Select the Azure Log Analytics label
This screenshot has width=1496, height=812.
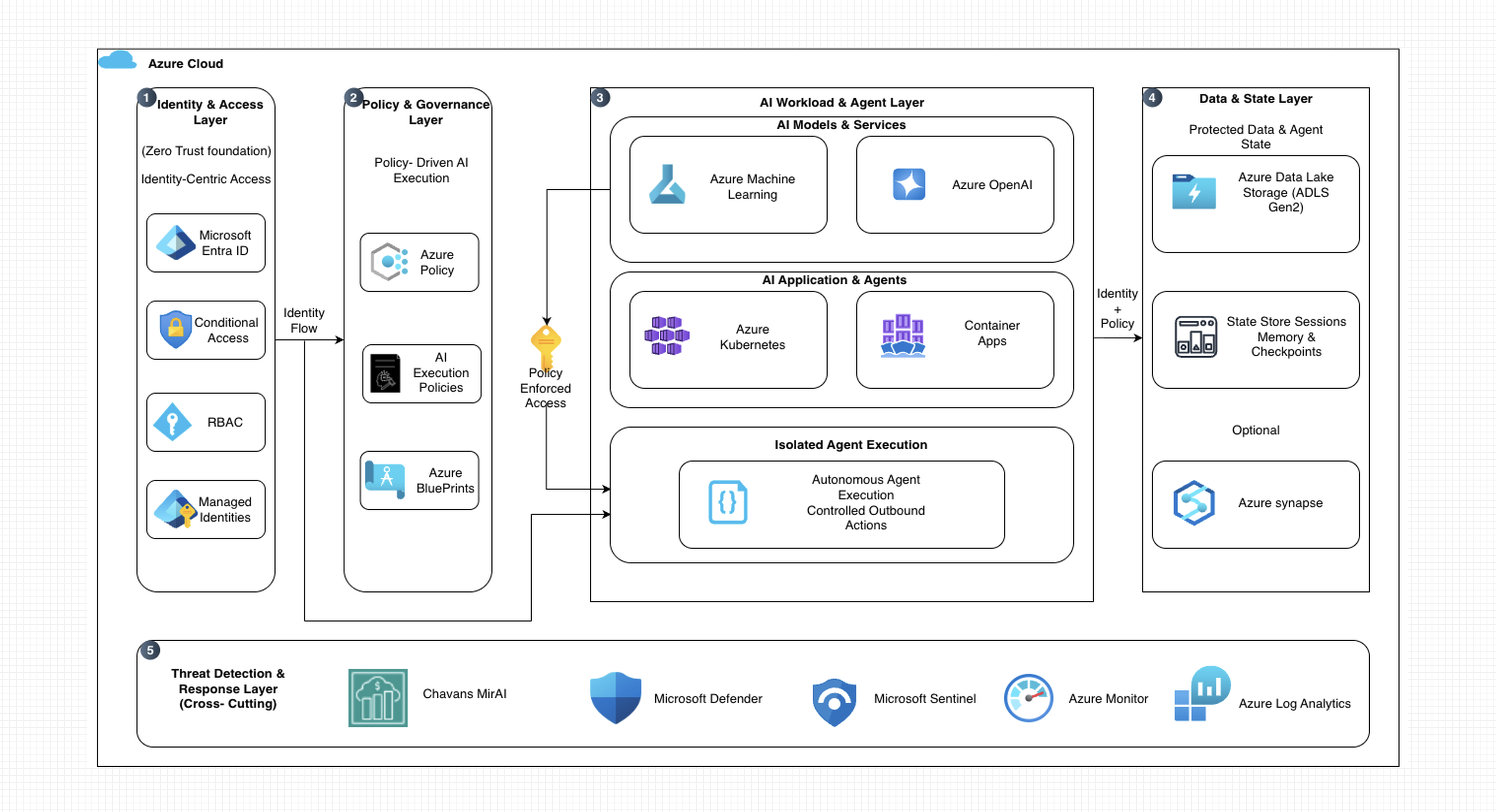point(1294,703)
